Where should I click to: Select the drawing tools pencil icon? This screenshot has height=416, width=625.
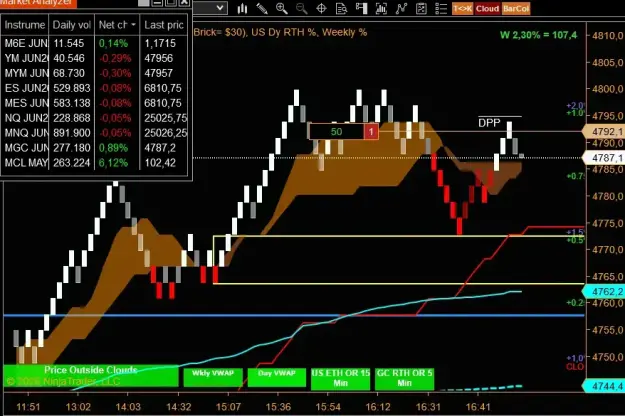coord(262,8)
